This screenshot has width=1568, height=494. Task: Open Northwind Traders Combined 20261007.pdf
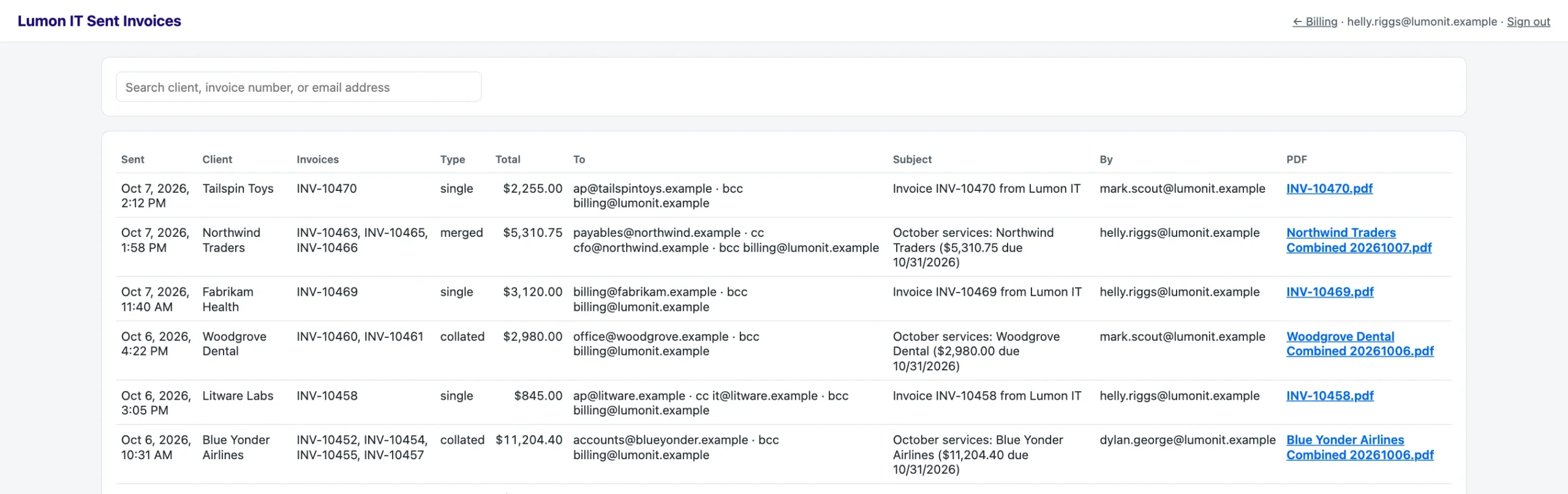[1359, 240]
